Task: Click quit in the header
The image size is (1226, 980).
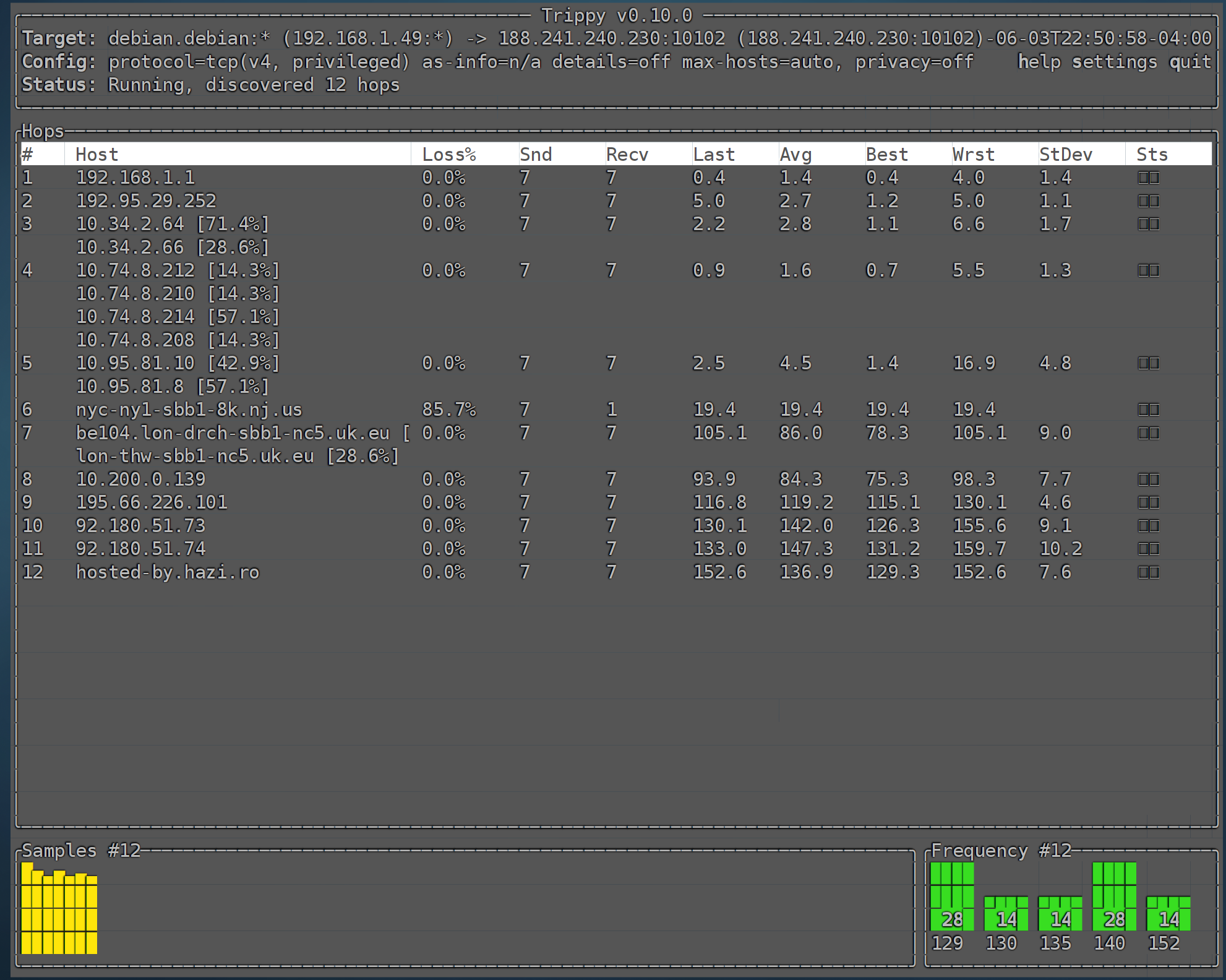Action: click(1190, 62)
